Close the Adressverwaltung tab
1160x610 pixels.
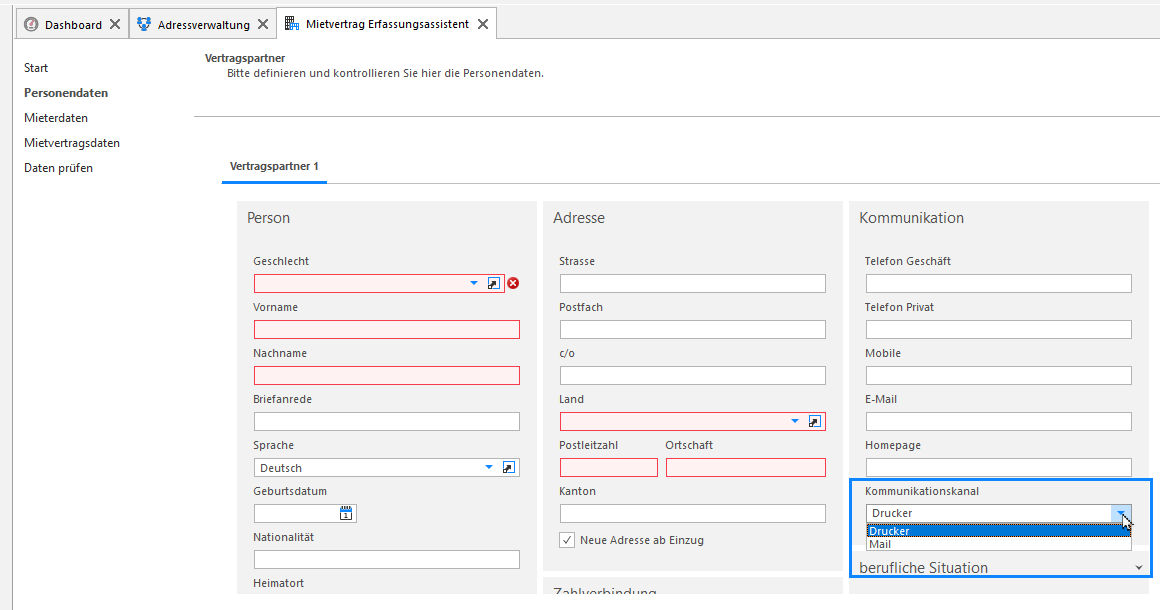coord(263,24)
